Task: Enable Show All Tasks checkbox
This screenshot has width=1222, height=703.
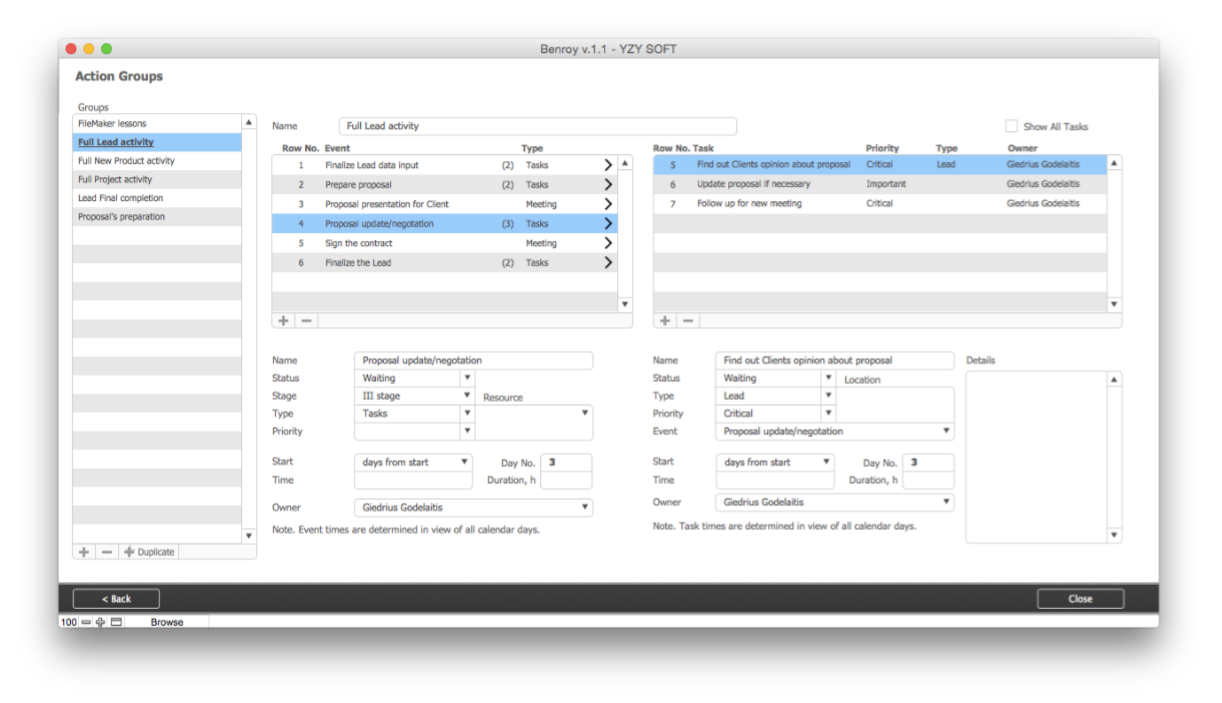Action: click(x=1011, y=126)
